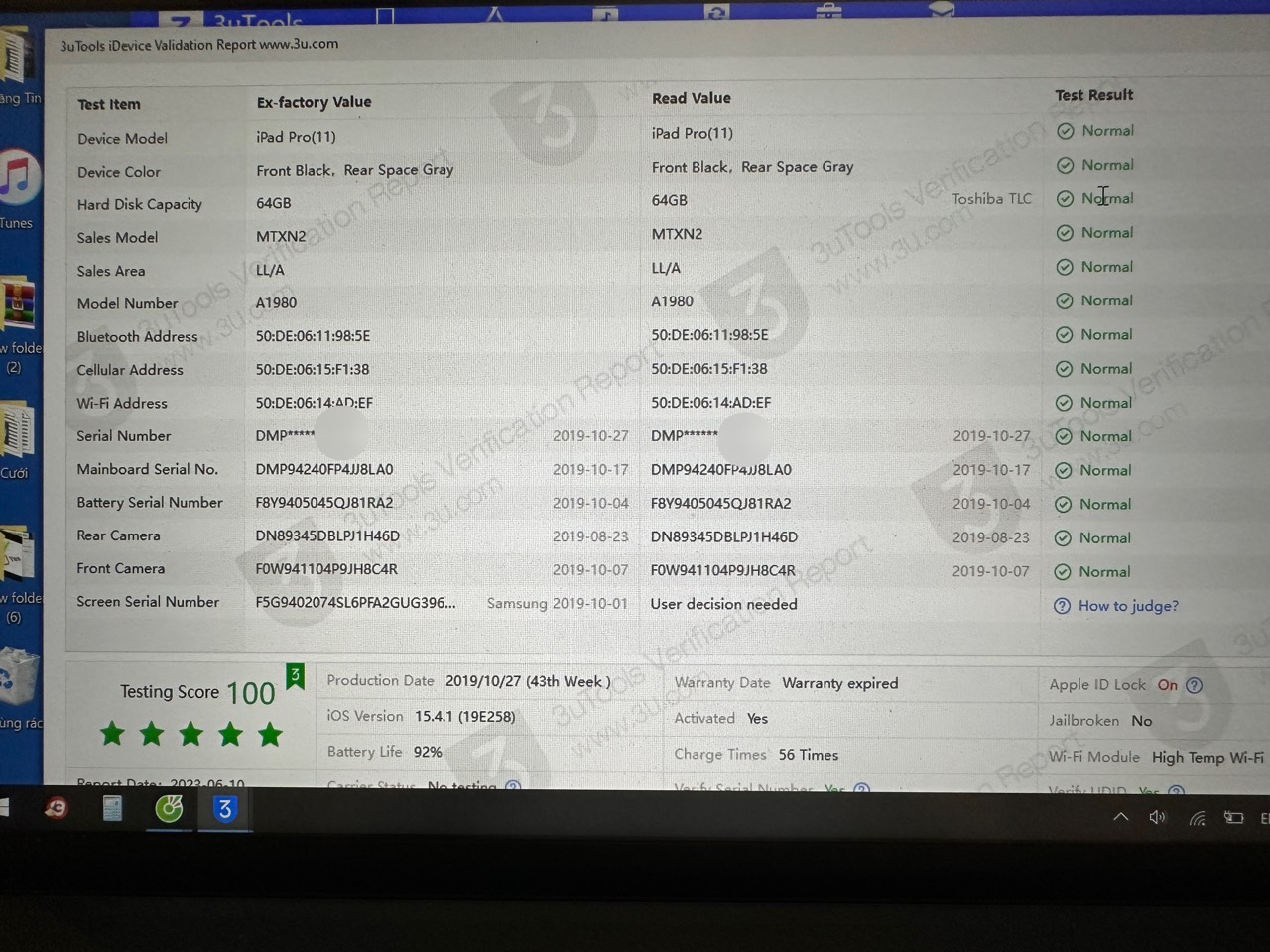
Task: Open the green Coc Coc browser taskbar icon
Action: [169, 810]
